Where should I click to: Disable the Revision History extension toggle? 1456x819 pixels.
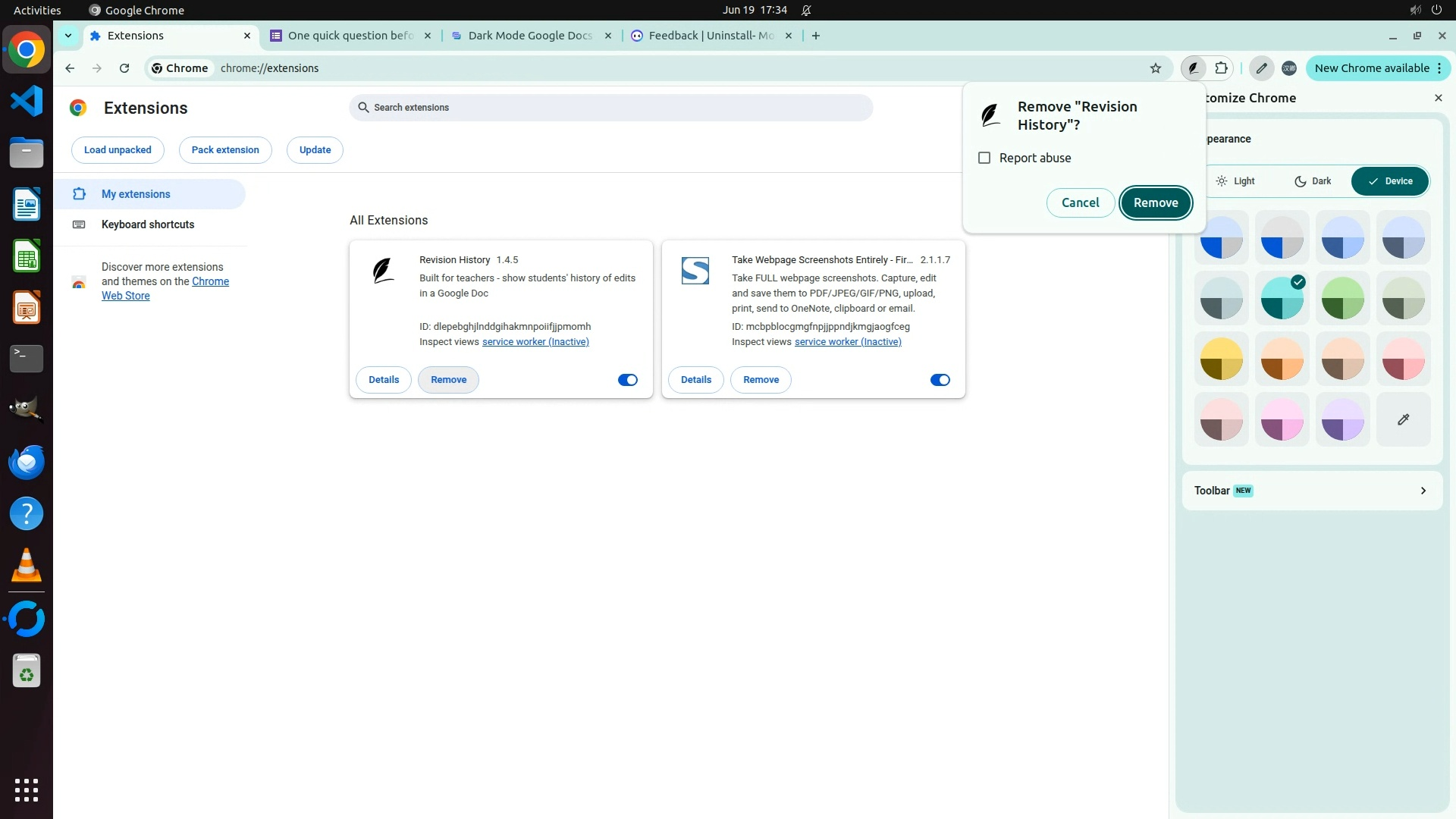pos(627,380)
